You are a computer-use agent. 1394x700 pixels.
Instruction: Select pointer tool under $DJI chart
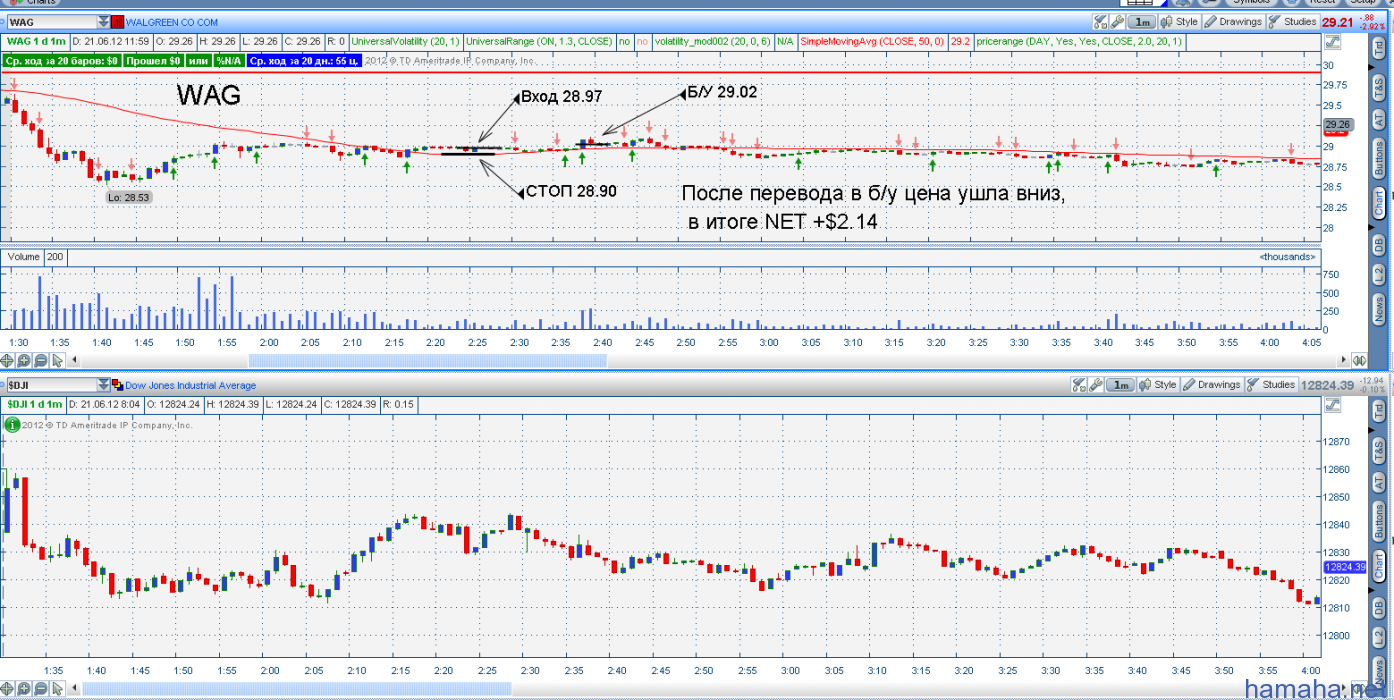tap(58, 688)
